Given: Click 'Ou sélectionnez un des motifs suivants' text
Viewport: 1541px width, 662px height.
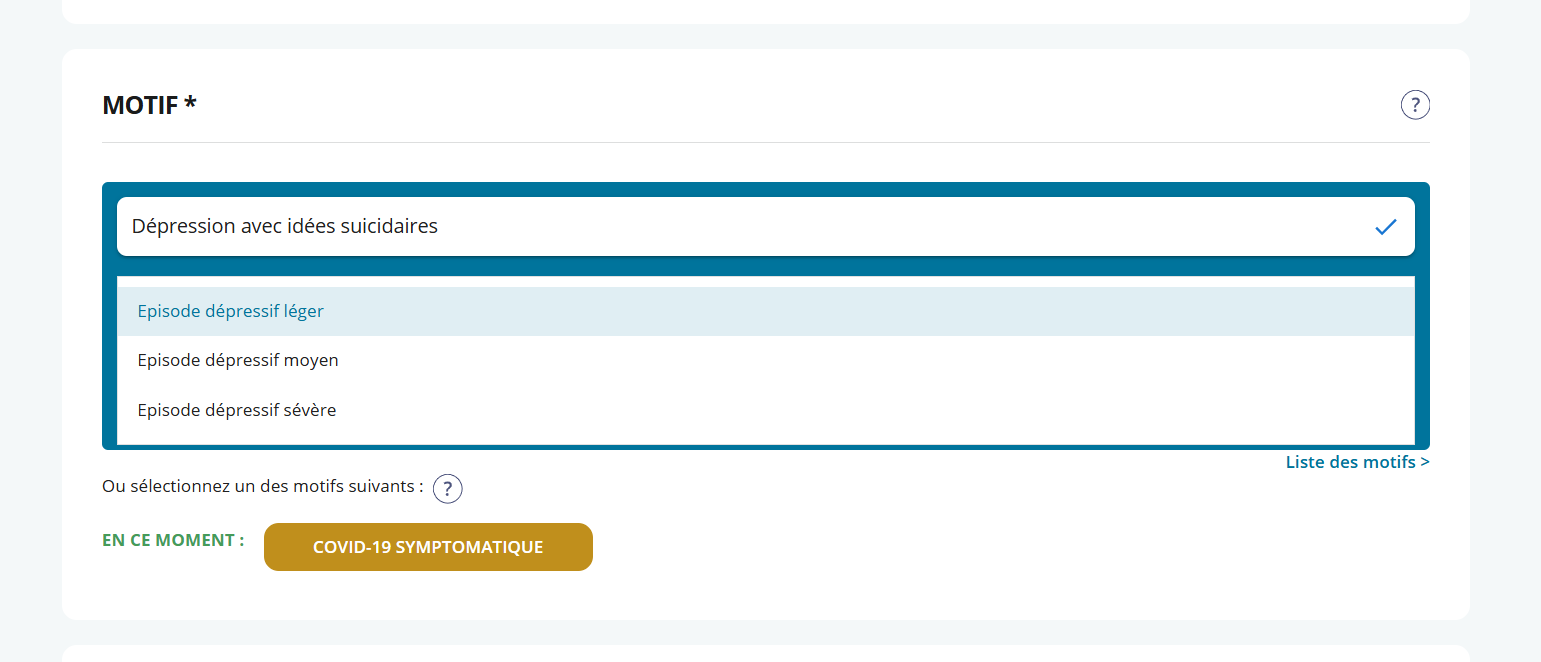Looking at the screenshot, I should [262, 487].
